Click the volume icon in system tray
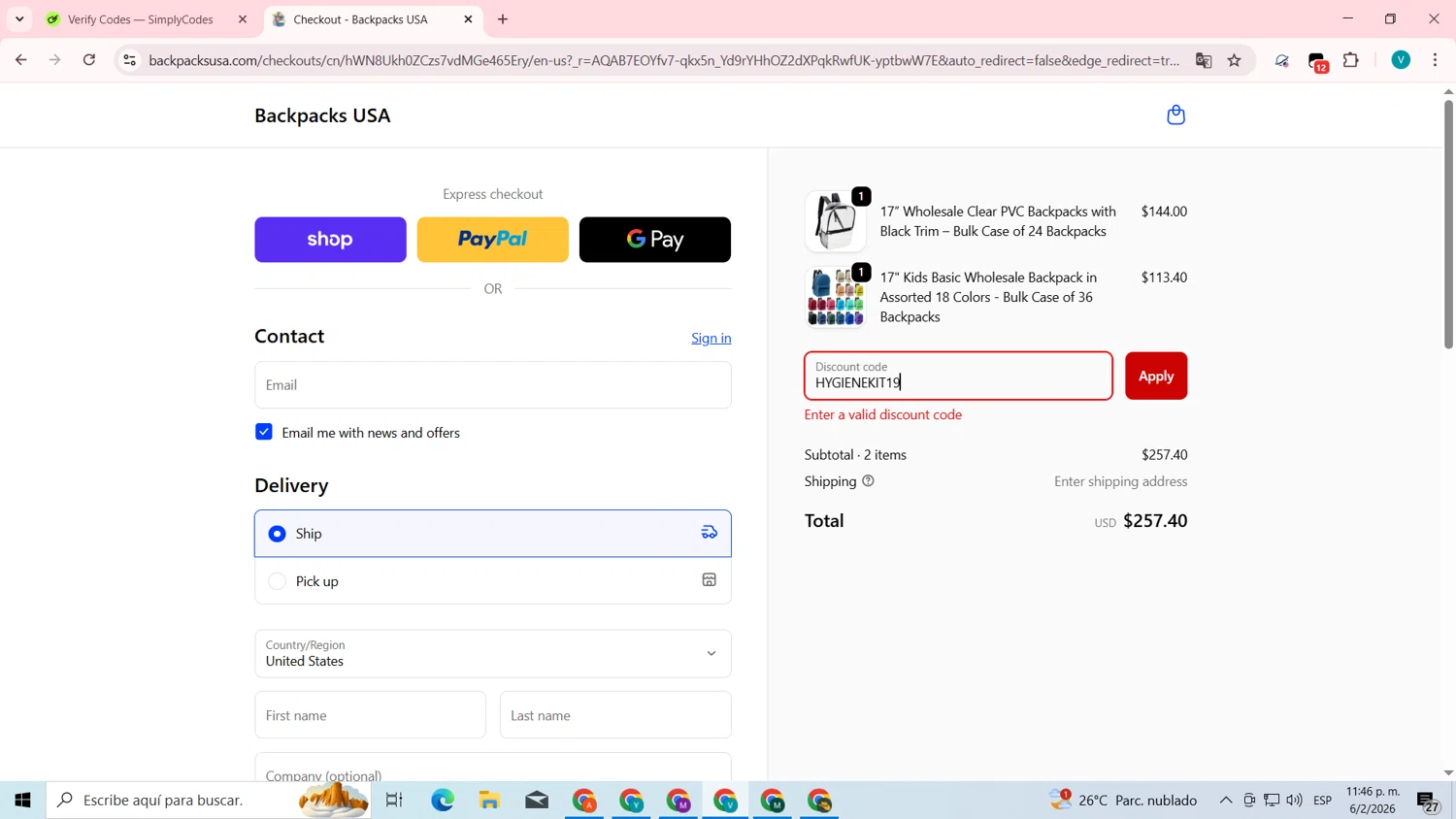The width and height of the screenshot is (1456, 819). pos(1294,800)
